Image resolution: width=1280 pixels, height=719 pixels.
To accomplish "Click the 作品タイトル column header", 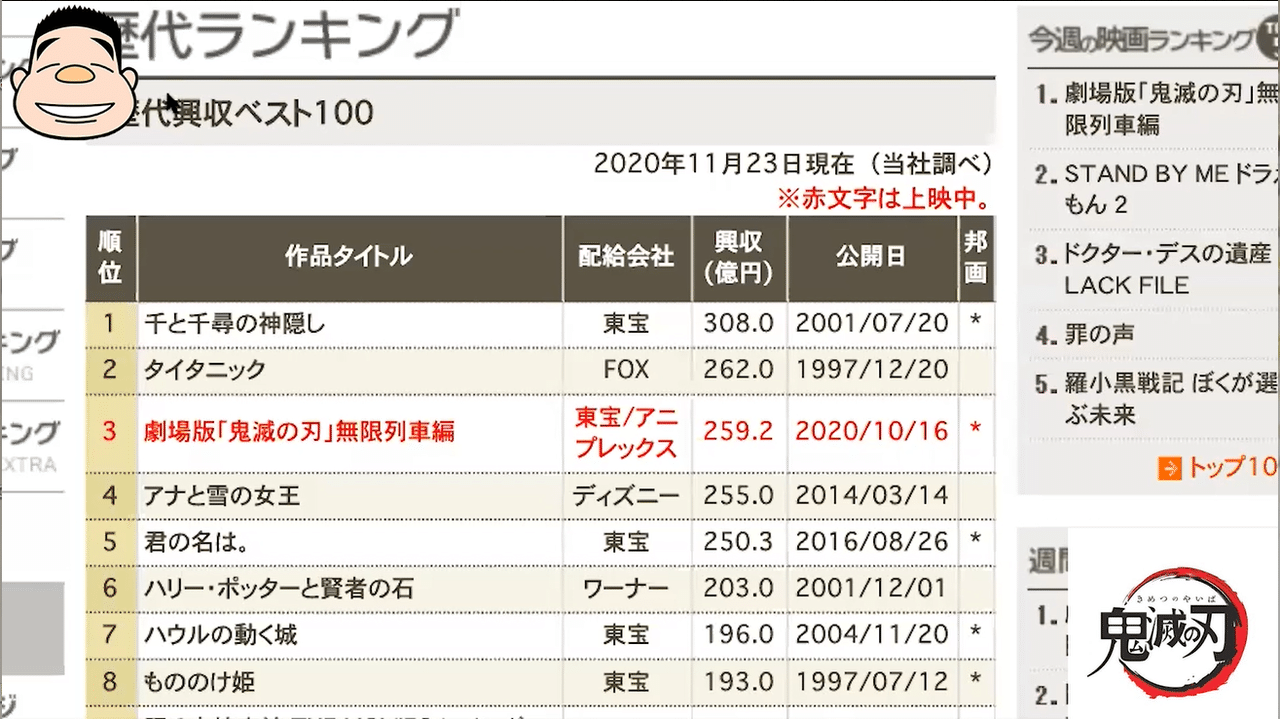I will click(348, 257).
